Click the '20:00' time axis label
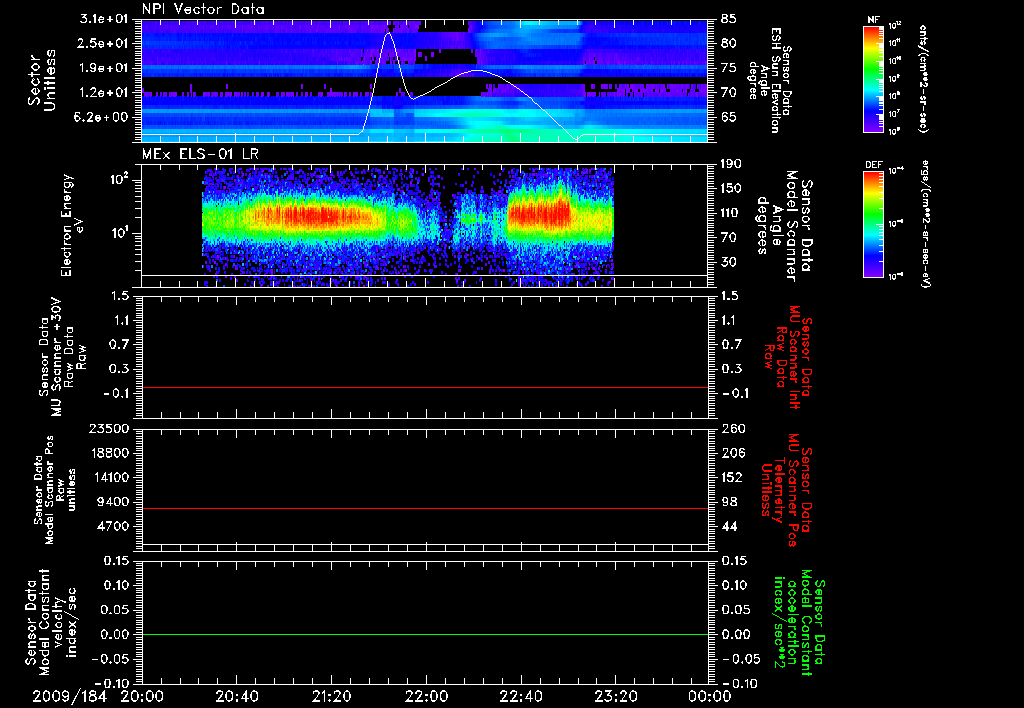 point(142,697)
